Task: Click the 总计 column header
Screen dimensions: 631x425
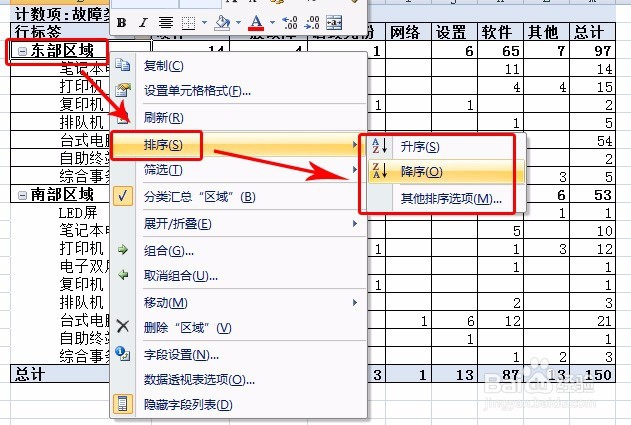Action: click(590, 32)
